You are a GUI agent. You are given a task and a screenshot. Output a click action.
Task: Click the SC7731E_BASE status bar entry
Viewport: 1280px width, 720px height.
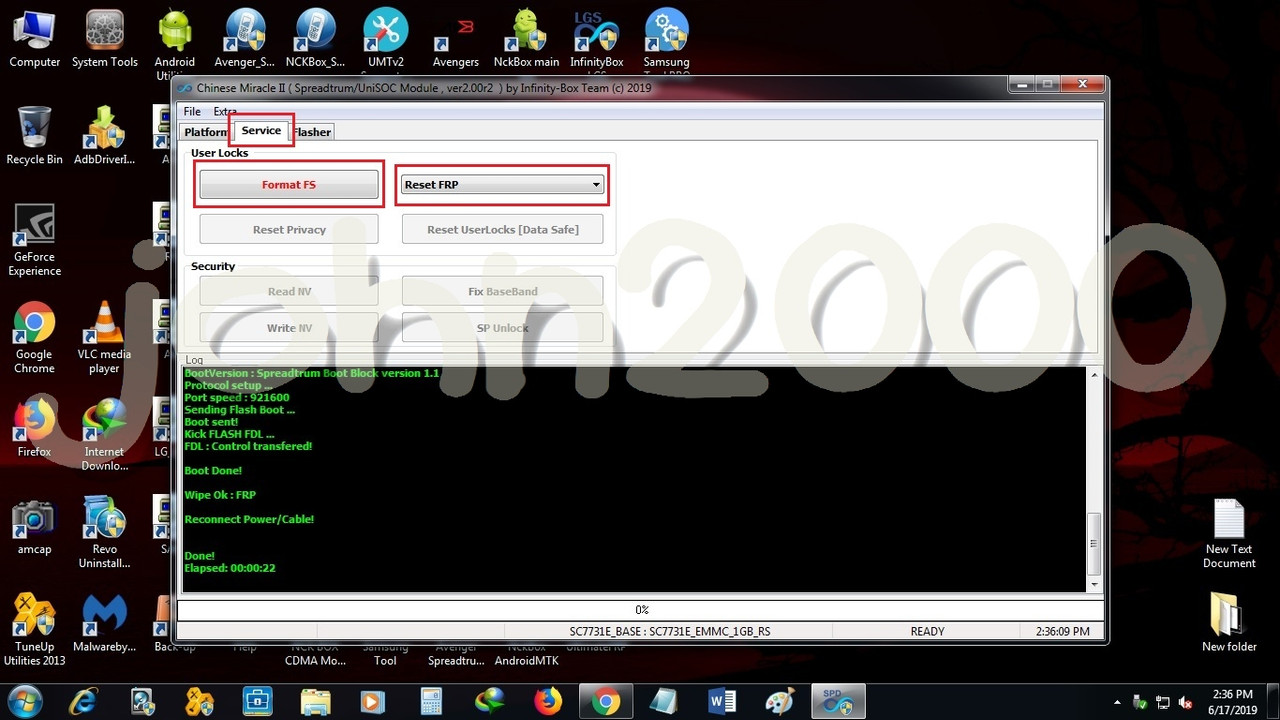[670, 632]
